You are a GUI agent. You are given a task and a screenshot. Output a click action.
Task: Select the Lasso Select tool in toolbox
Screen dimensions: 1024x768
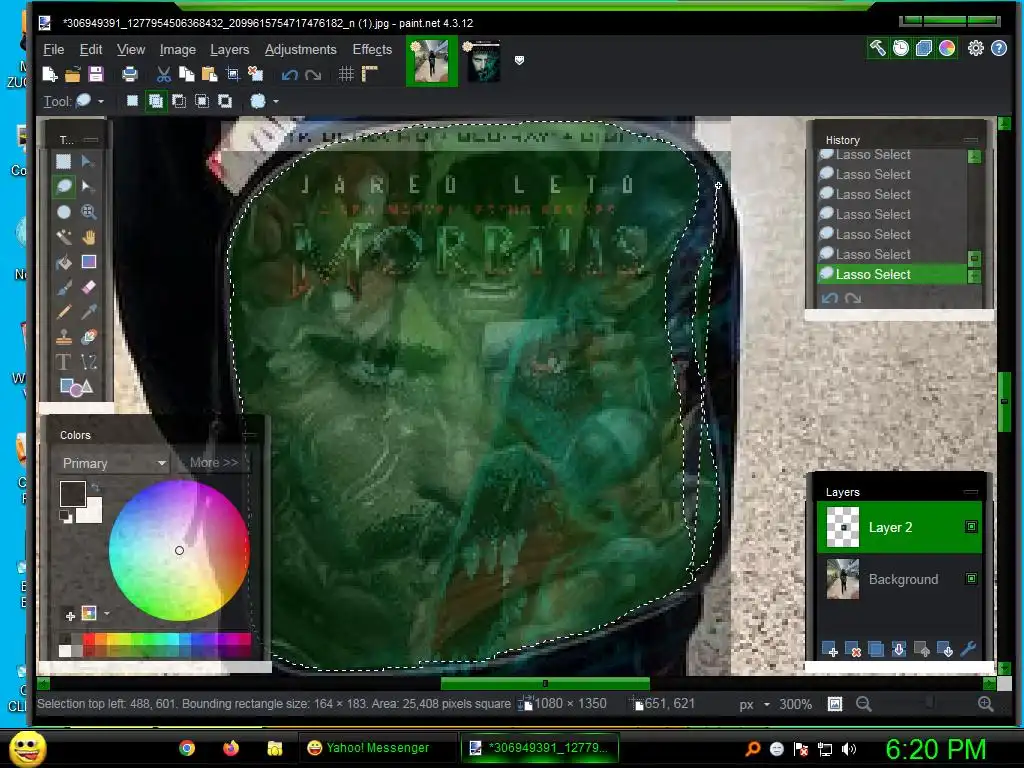click(63, 187)
